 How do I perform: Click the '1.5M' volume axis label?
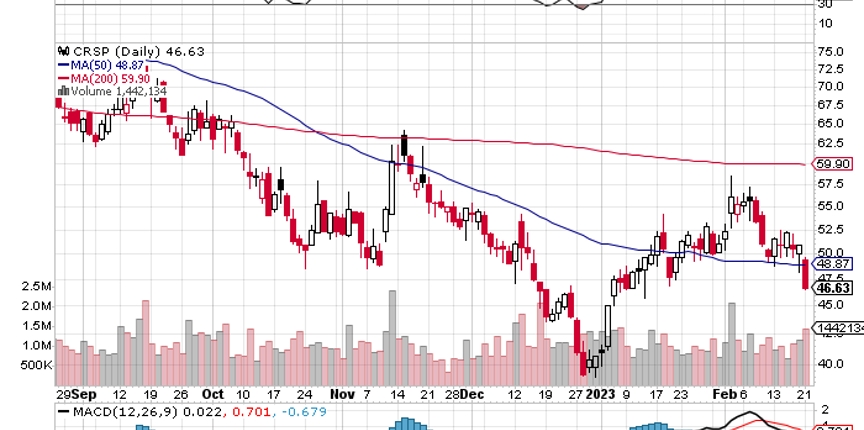pos(36,325)
